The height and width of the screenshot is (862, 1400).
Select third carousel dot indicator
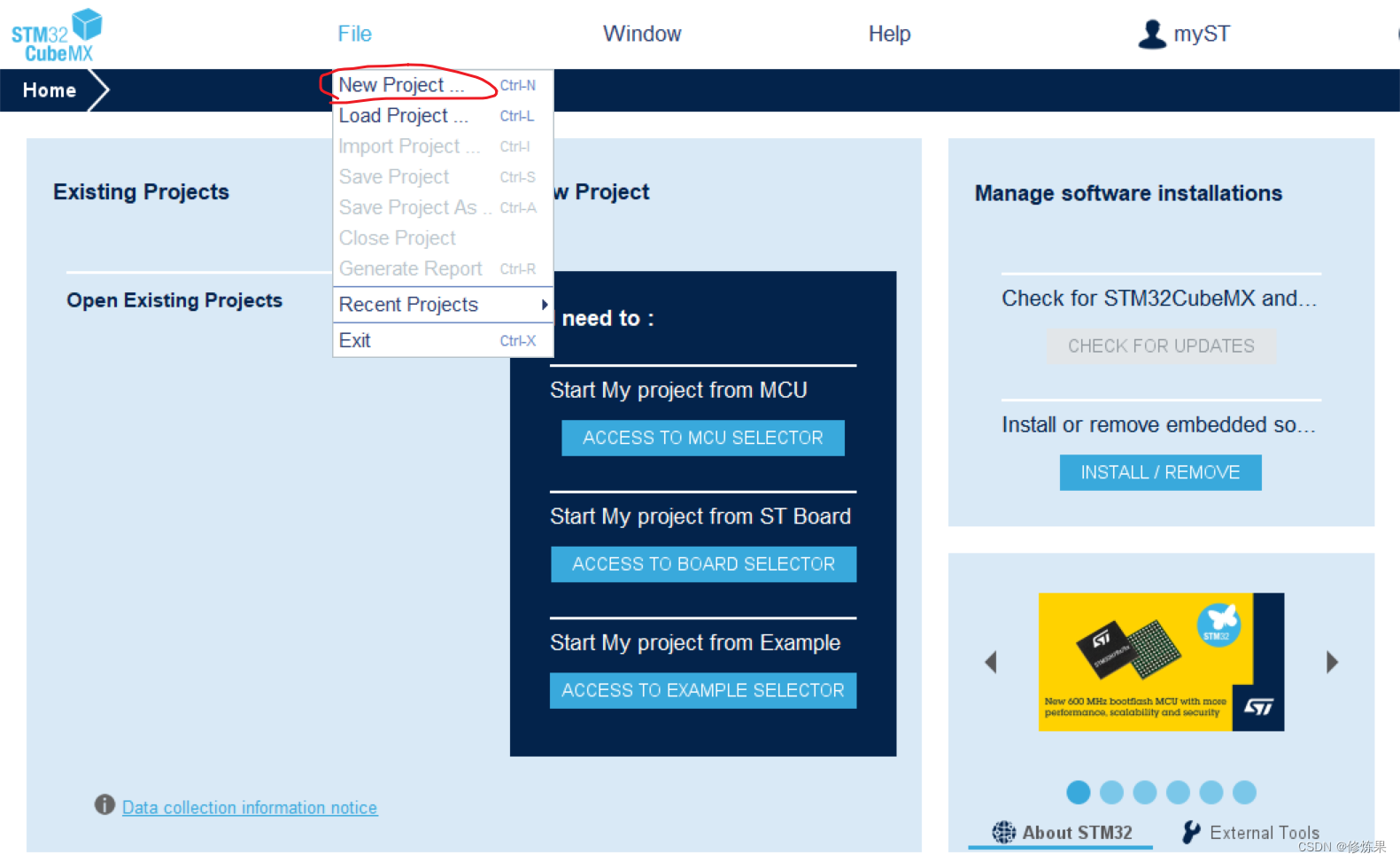(x=1145, y=792)
